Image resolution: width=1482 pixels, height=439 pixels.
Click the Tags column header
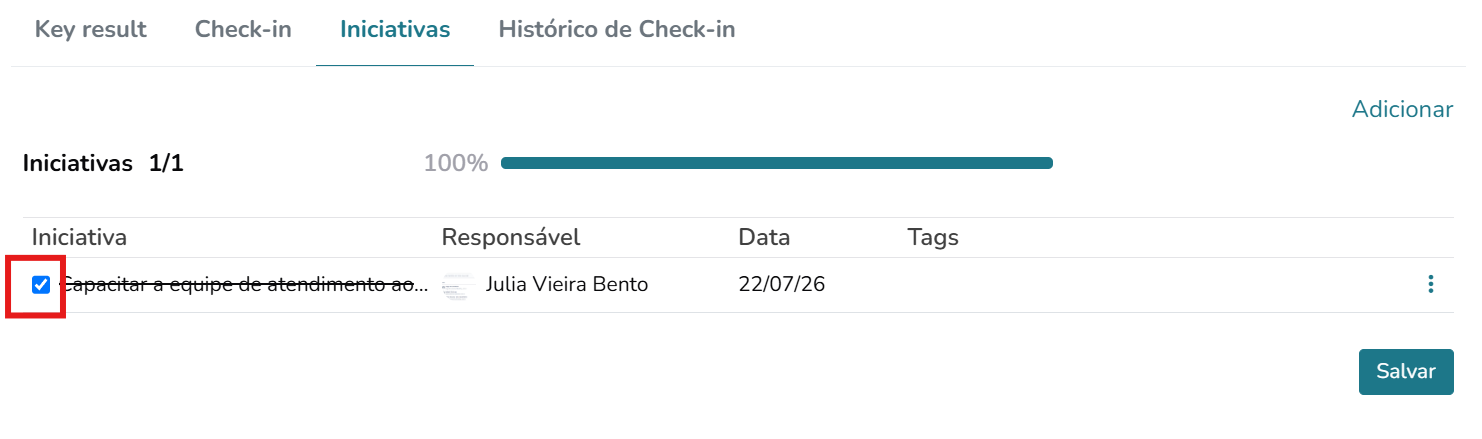tap(933, 238)
